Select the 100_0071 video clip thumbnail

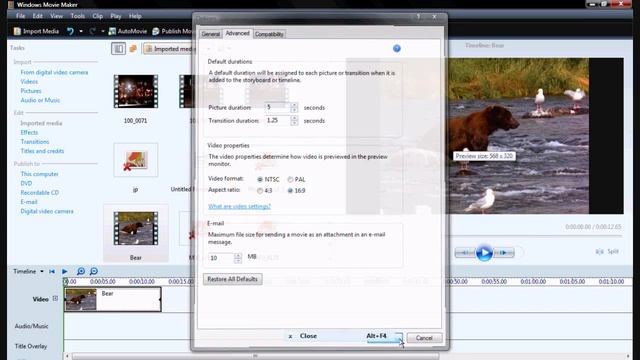[x=136, y=91]
